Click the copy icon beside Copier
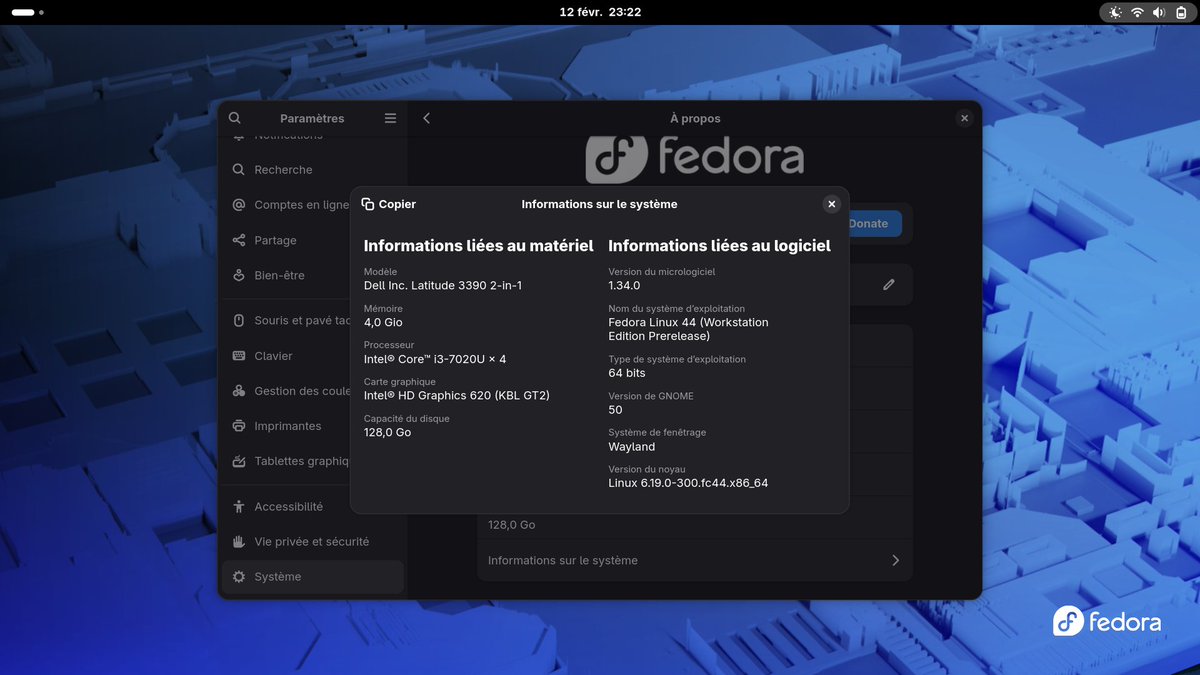 [367, 204]
